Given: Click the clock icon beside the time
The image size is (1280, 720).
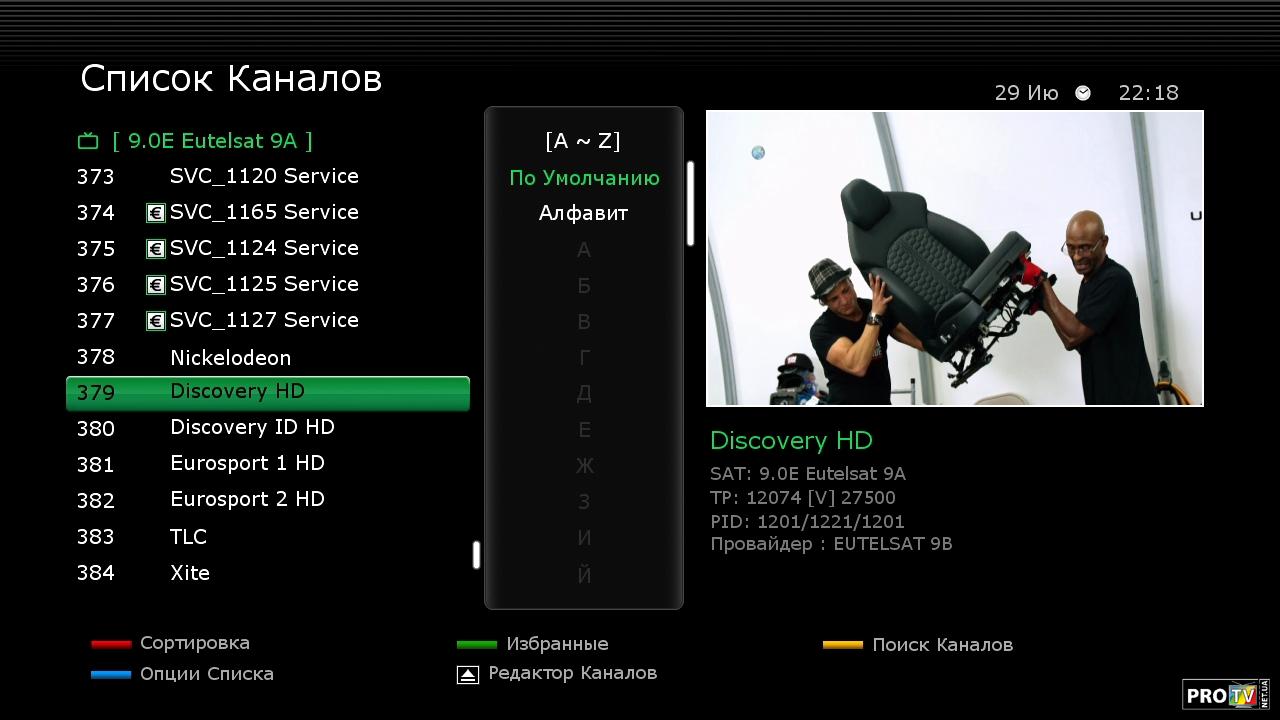Looking at the screenshot, I should click(x=1083, y=93).
